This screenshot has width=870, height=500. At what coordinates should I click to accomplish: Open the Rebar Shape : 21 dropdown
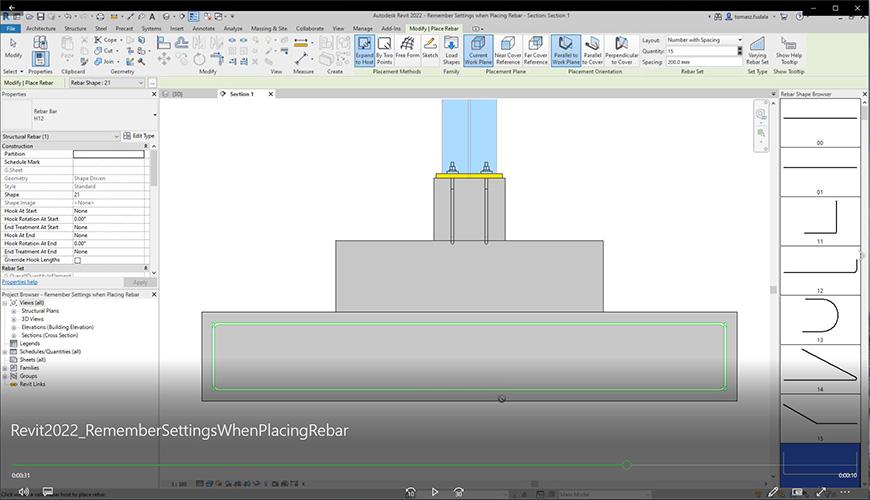[107, 83]
